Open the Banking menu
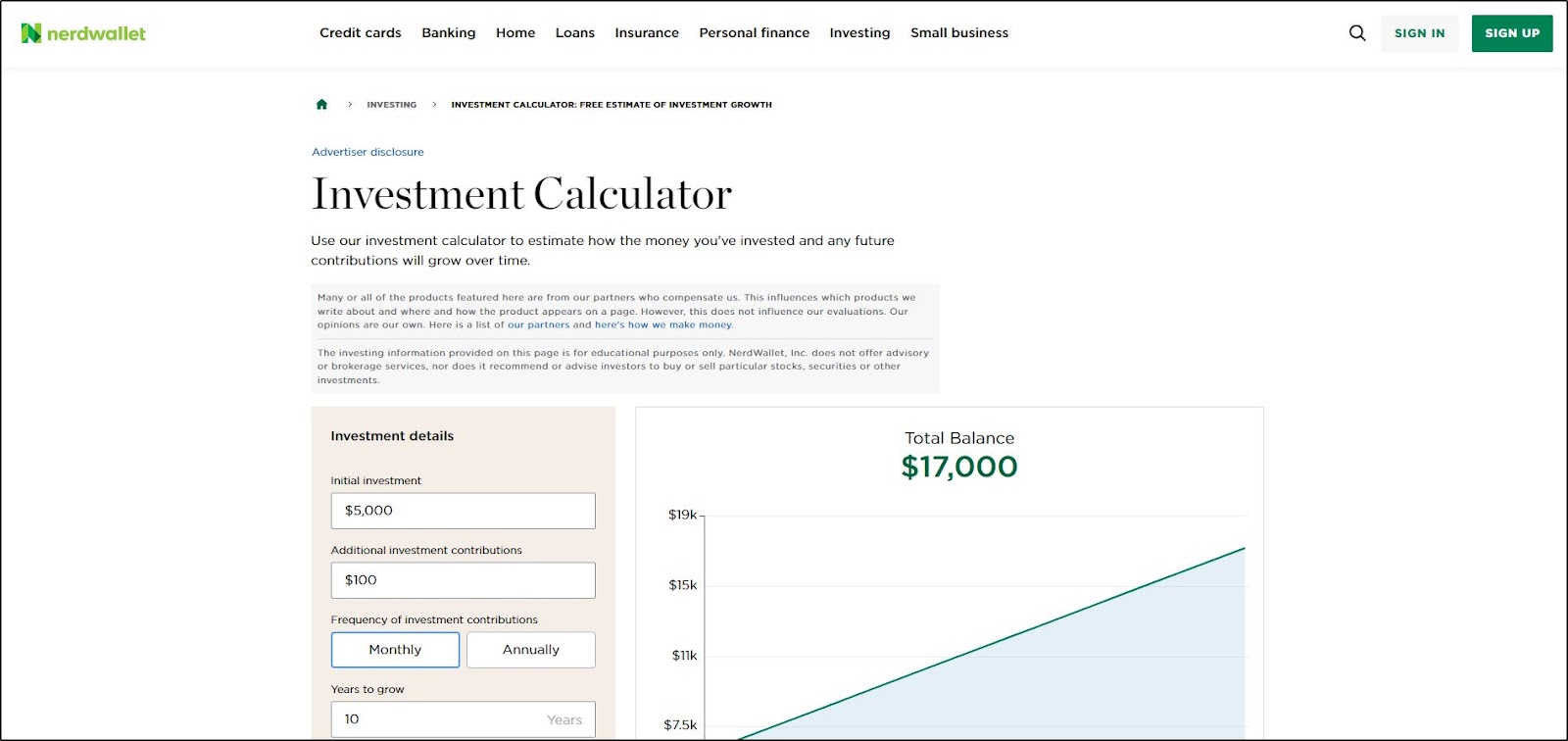1568x741 pixels. 449,33
